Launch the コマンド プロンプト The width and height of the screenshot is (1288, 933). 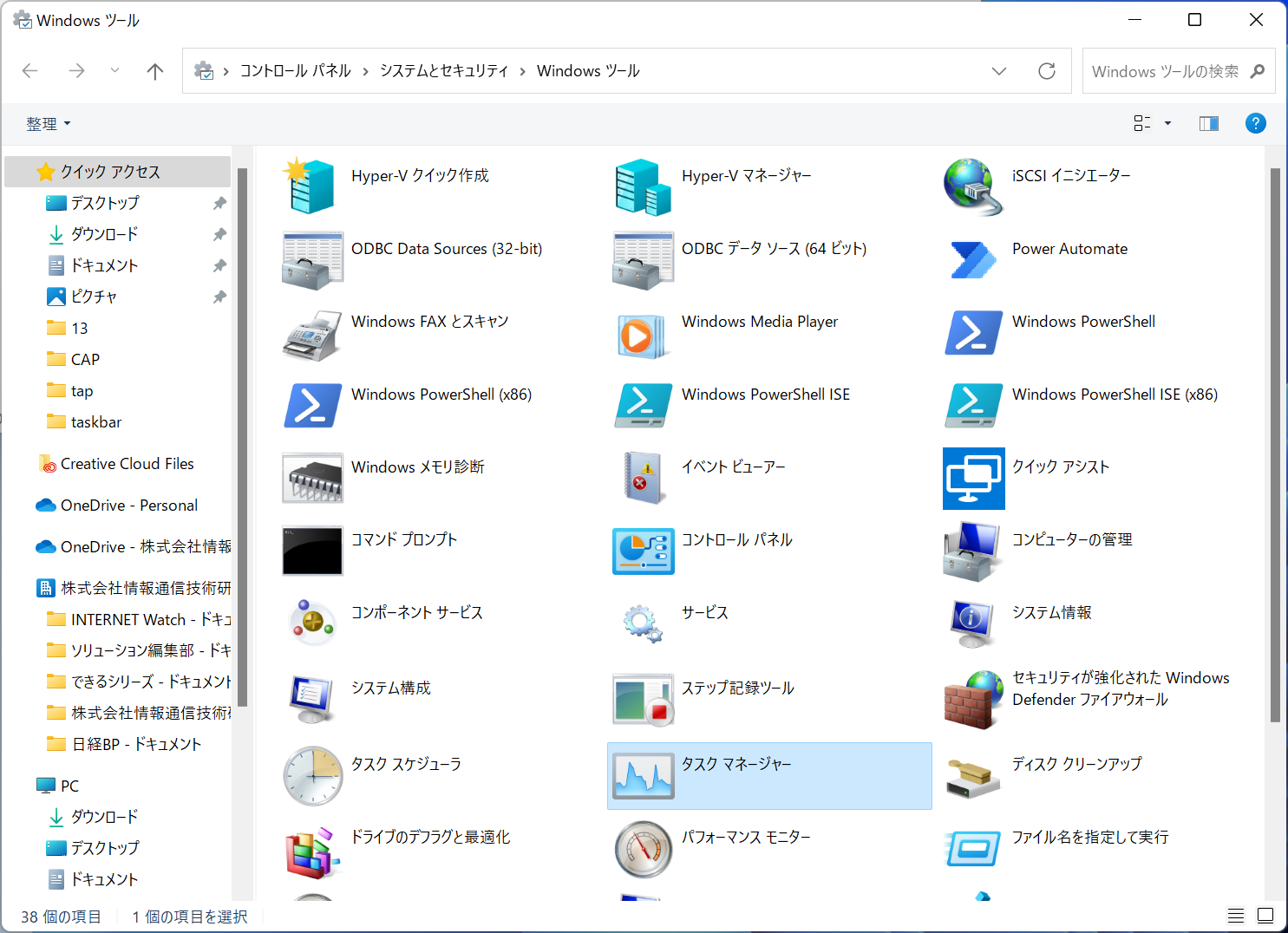click(404, 539)
